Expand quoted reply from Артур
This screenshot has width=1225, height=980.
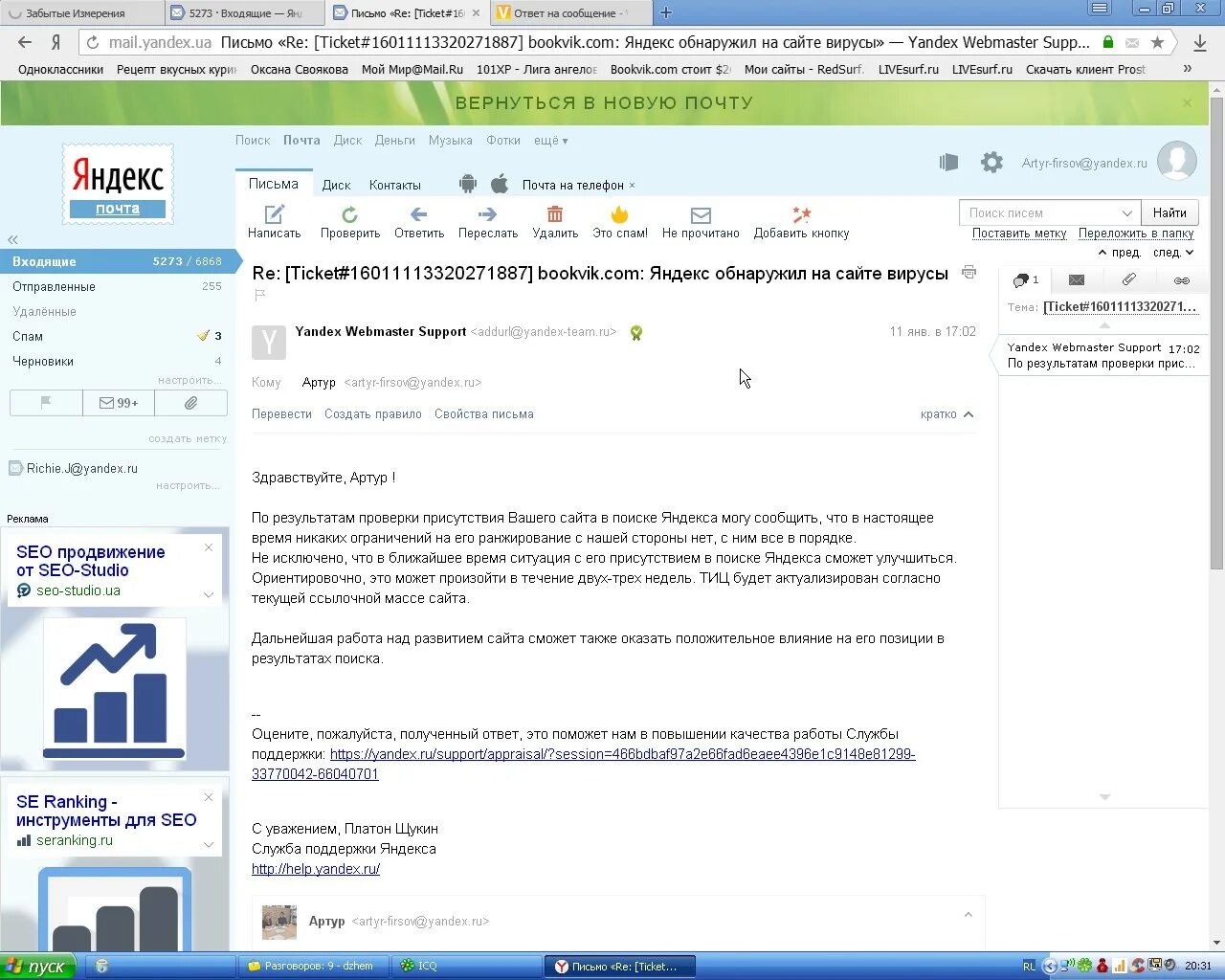tap(968, 915)
